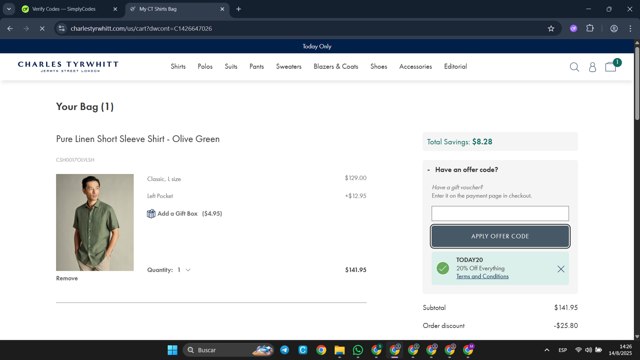Viewport: 640px width, 360px height.
Task: Open the Editorial menu
Action: [456, 67]
